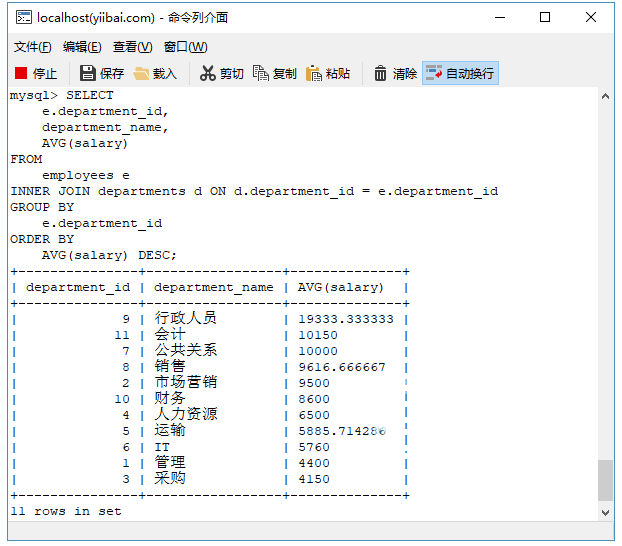
Task: Click the 'mysql> SELECT' prompt line
Action: (x=62, y=96)
